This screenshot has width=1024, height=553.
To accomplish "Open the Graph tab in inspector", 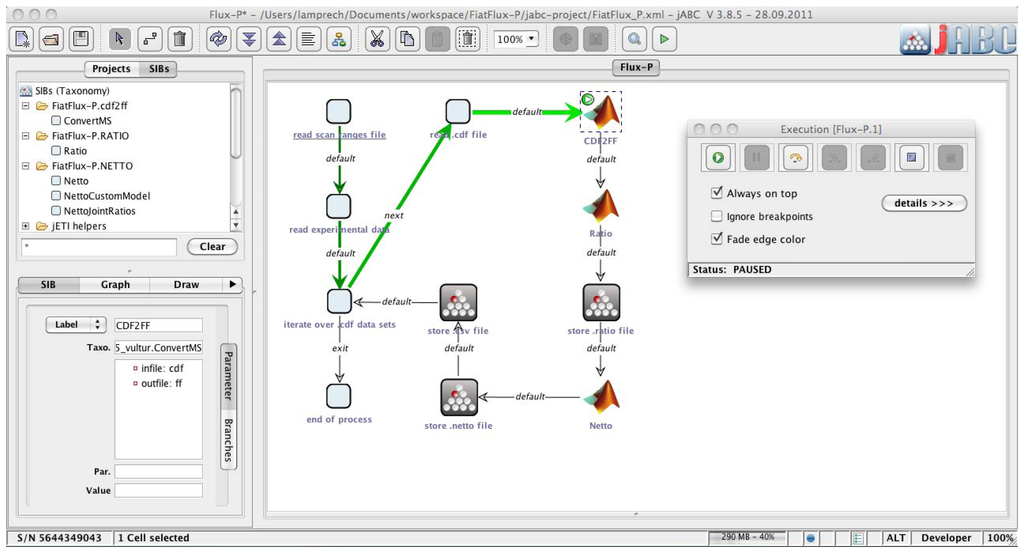I will (x=115, y=285).
